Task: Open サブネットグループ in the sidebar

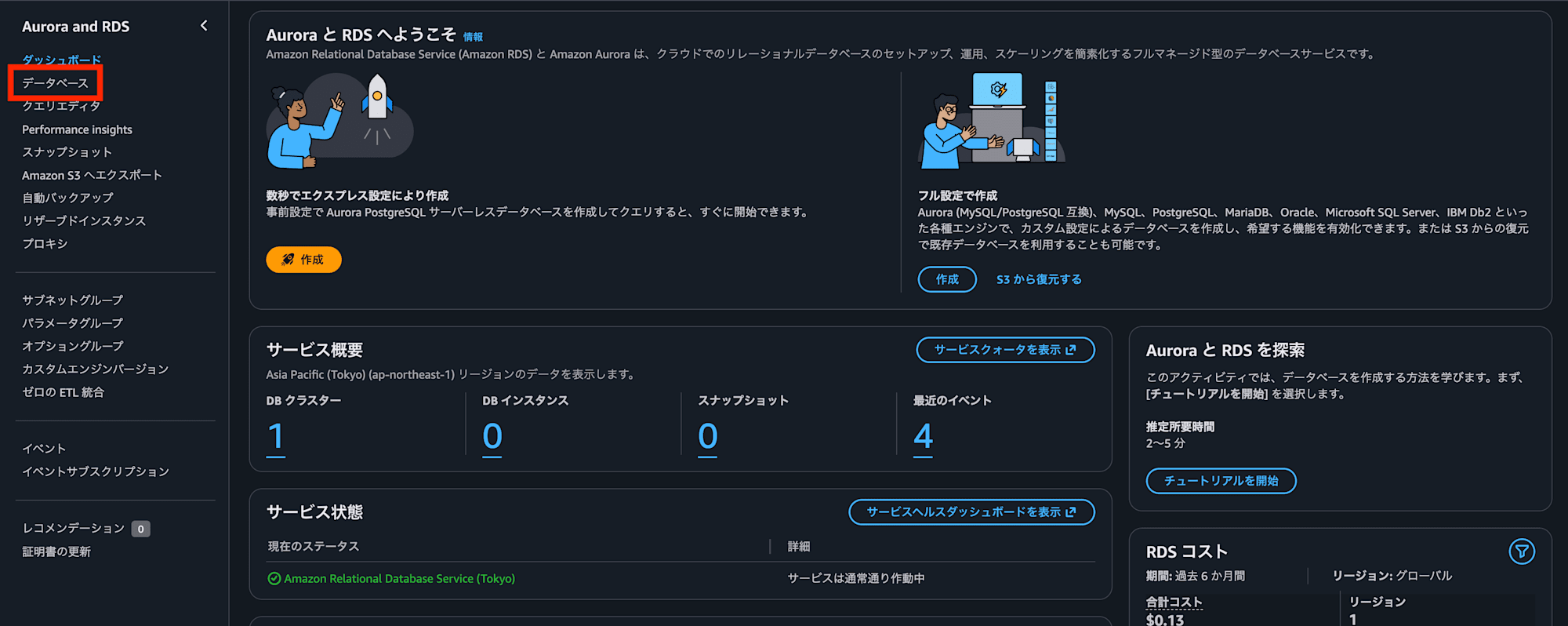Action: [72, 300]
